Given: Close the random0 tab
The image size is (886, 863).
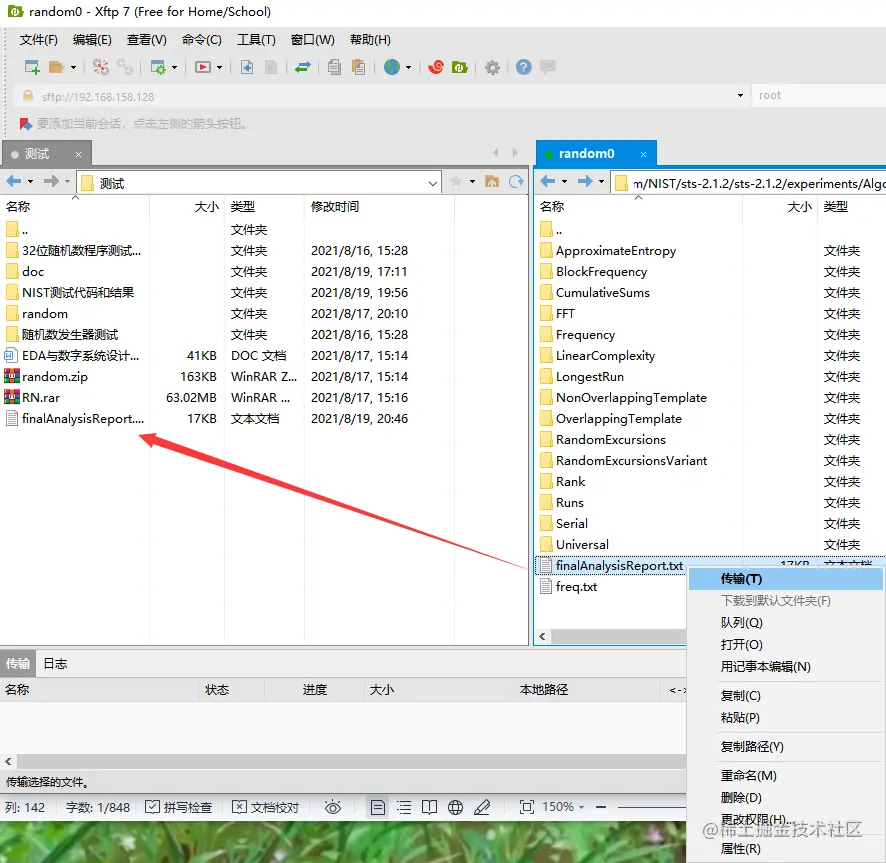Looking at the screenshot, I should click(x=643, y=154).
